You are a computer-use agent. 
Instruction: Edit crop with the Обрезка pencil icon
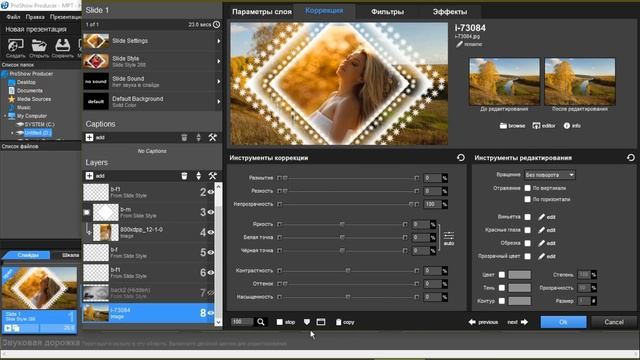tap(541, 243)
